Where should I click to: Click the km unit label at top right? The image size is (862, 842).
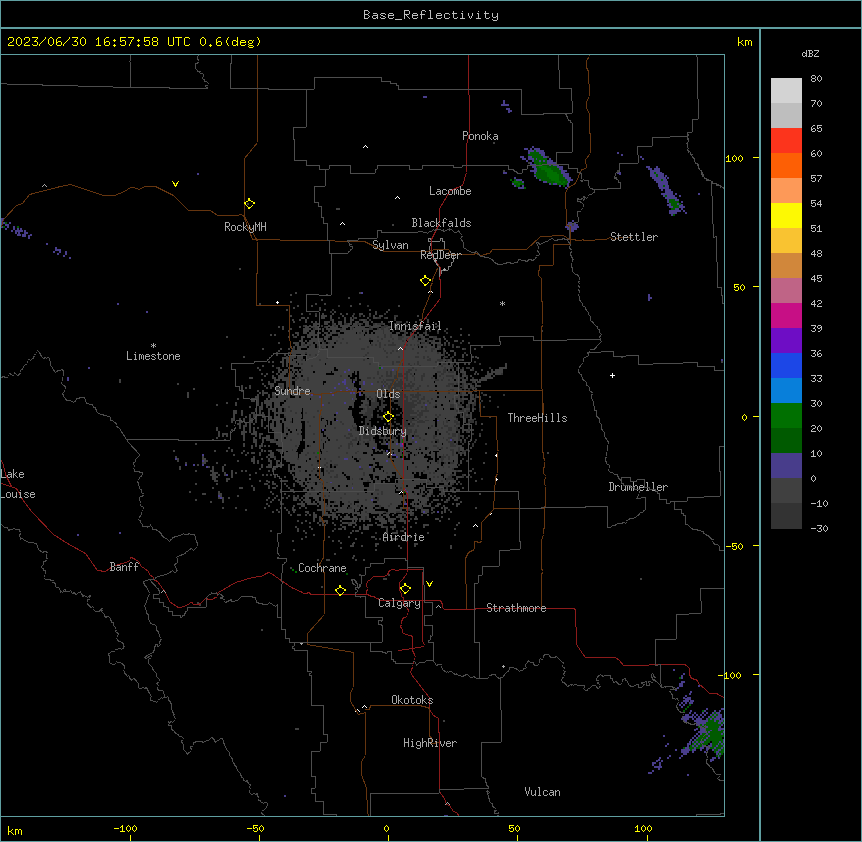pyautogui.click(x=745, y=42)
